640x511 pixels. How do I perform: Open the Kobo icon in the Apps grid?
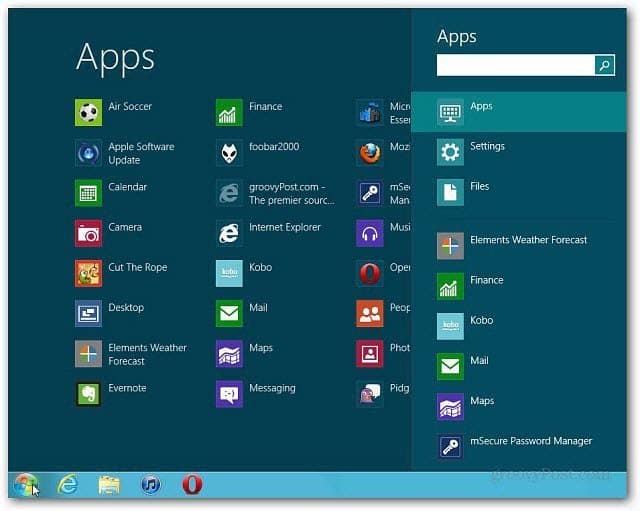pos(229,273)
